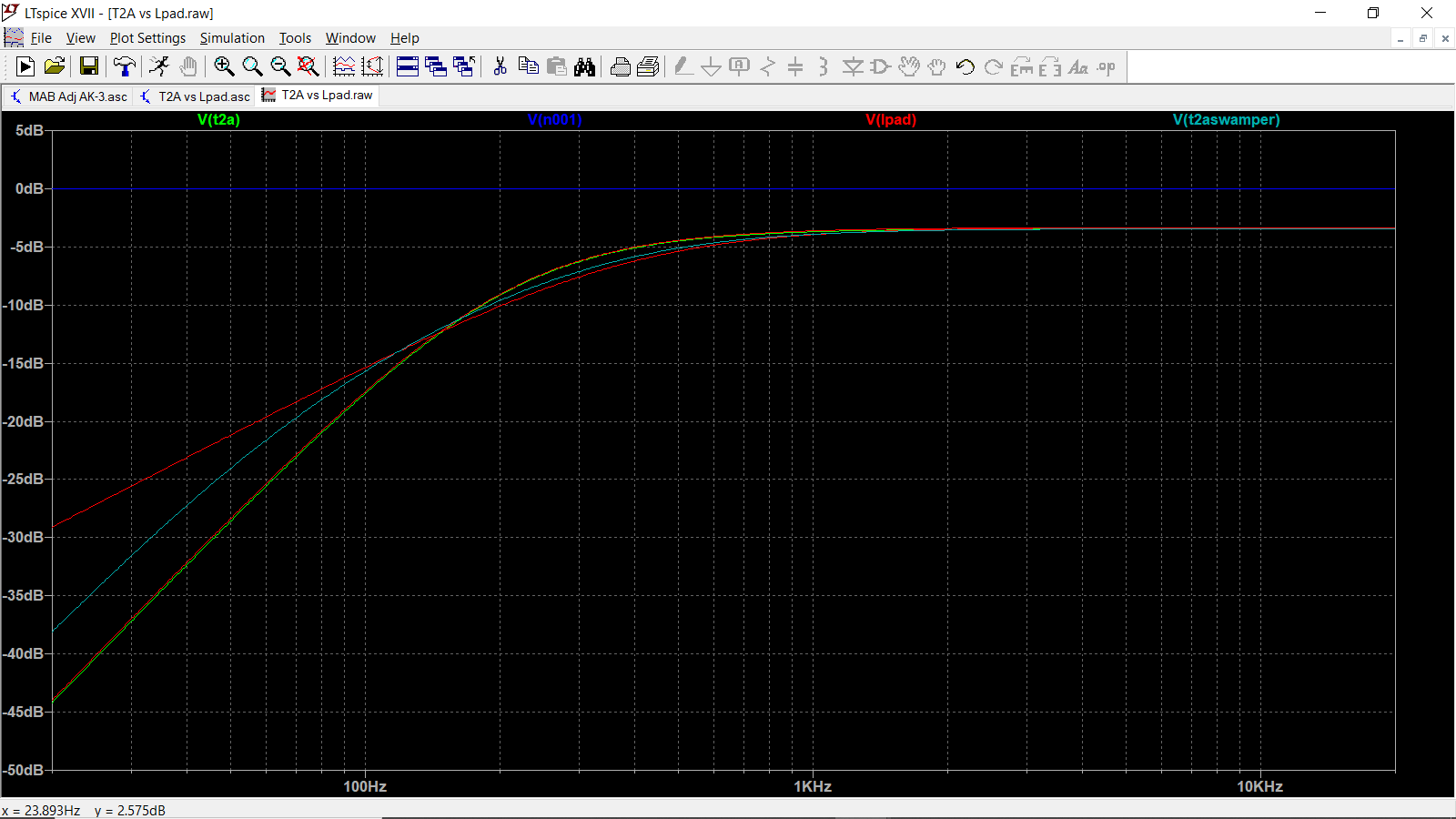Tile windows horizontally icon
This screenshot has width=1456, height=819.
tap(408, 66)
